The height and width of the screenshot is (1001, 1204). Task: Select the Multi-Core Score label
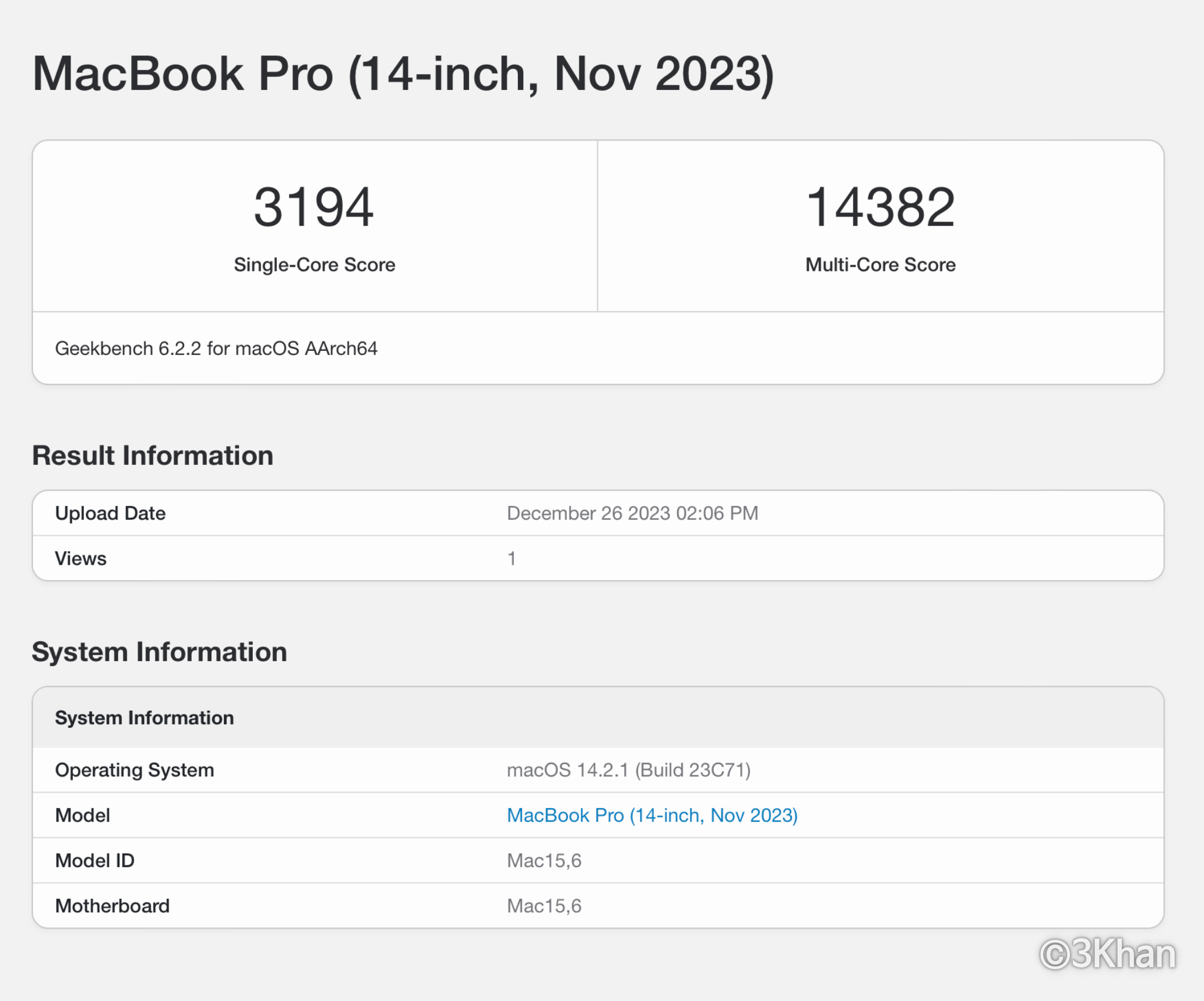(x=880, y=265)
